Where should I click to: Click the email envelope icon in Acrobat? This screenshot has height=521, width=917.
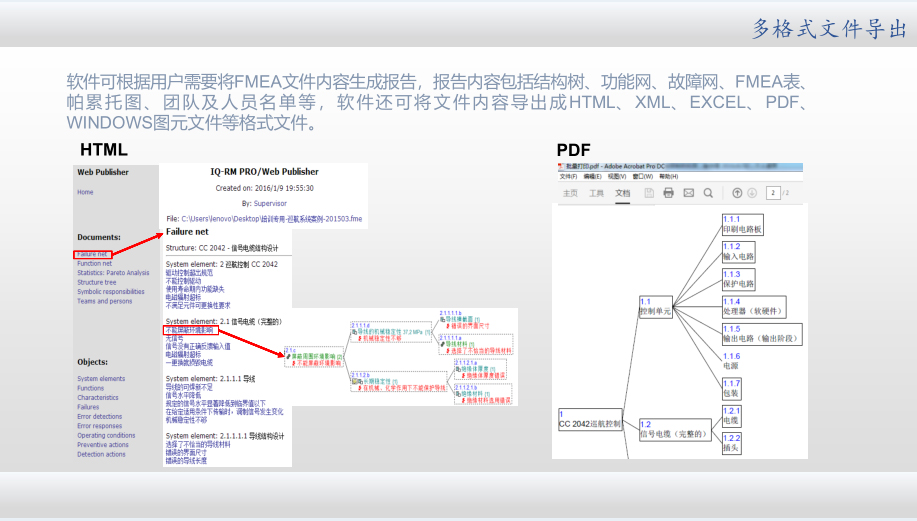point(688,193)
